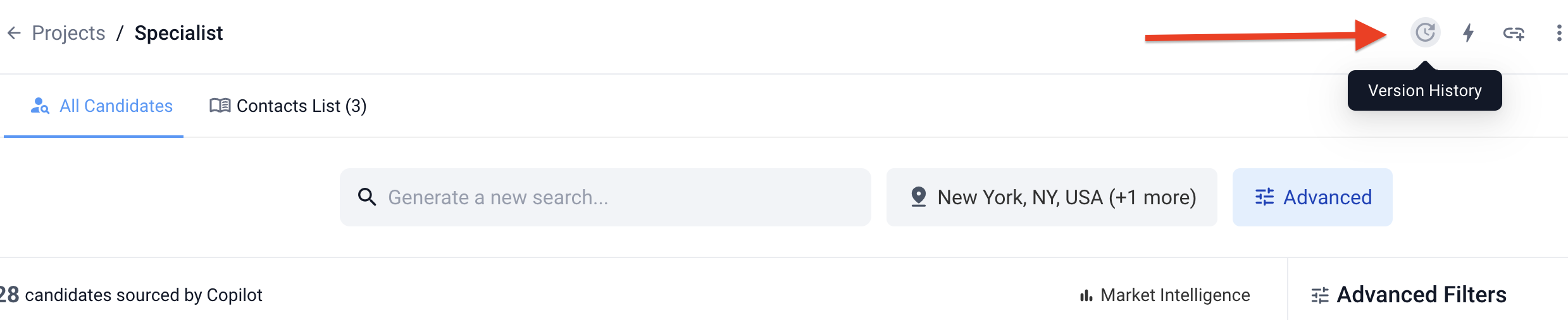1568x320 pixels.
Task: Go to the Projects breadcrumb link
Action: click(x=68, y=33)
